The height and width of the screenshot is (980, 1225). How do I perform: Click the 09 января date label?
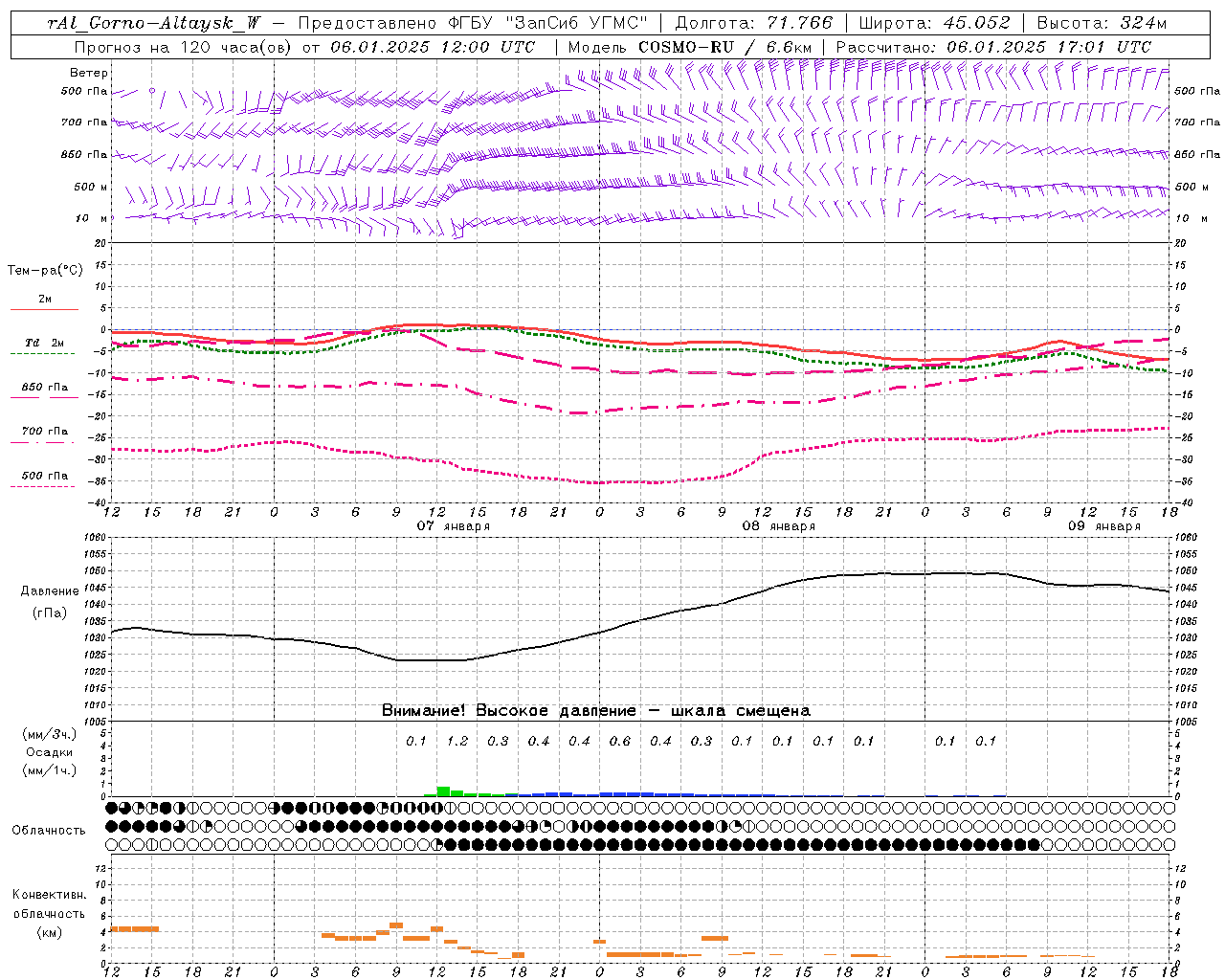[1104, 525]
